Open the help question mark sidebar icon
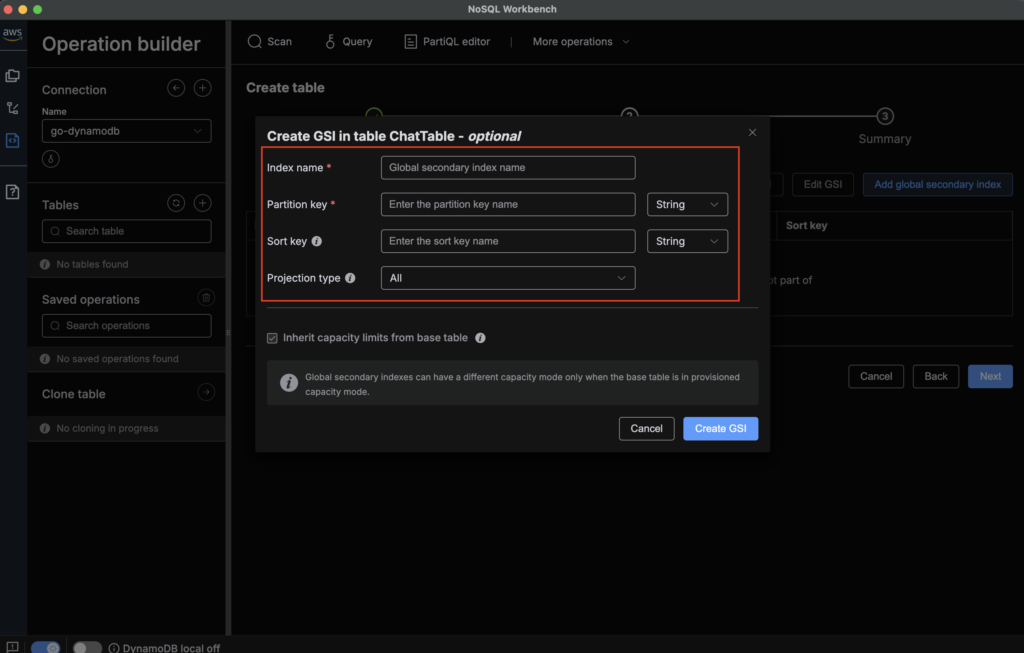 pyautogui.click(x=13, y=192)
